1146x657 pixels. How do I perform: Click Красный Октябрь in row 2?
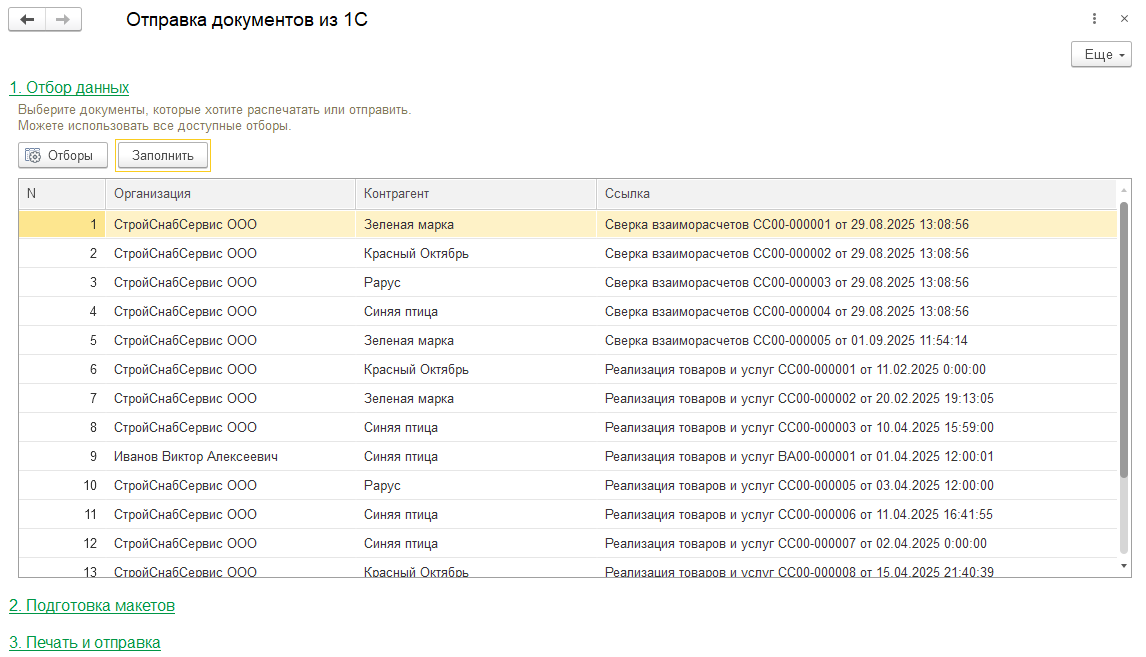click(x=476, y=254)
